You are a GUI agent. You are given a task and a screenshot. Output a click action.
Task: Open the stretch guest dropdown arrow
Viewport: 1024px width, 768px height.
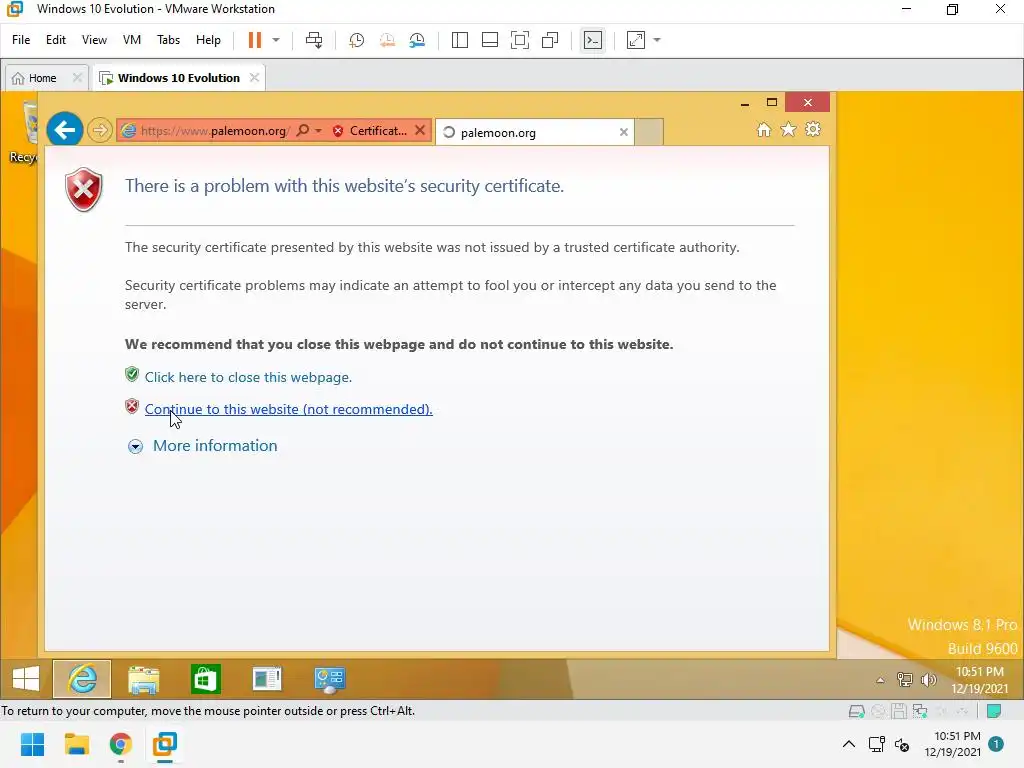coord(657,40)
